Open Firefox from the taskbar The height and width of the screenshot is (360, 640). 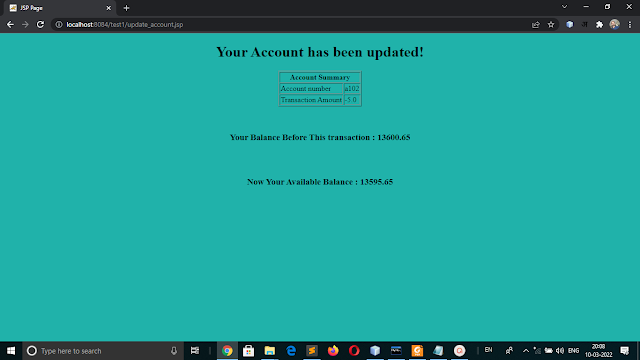tap(333, 351)
